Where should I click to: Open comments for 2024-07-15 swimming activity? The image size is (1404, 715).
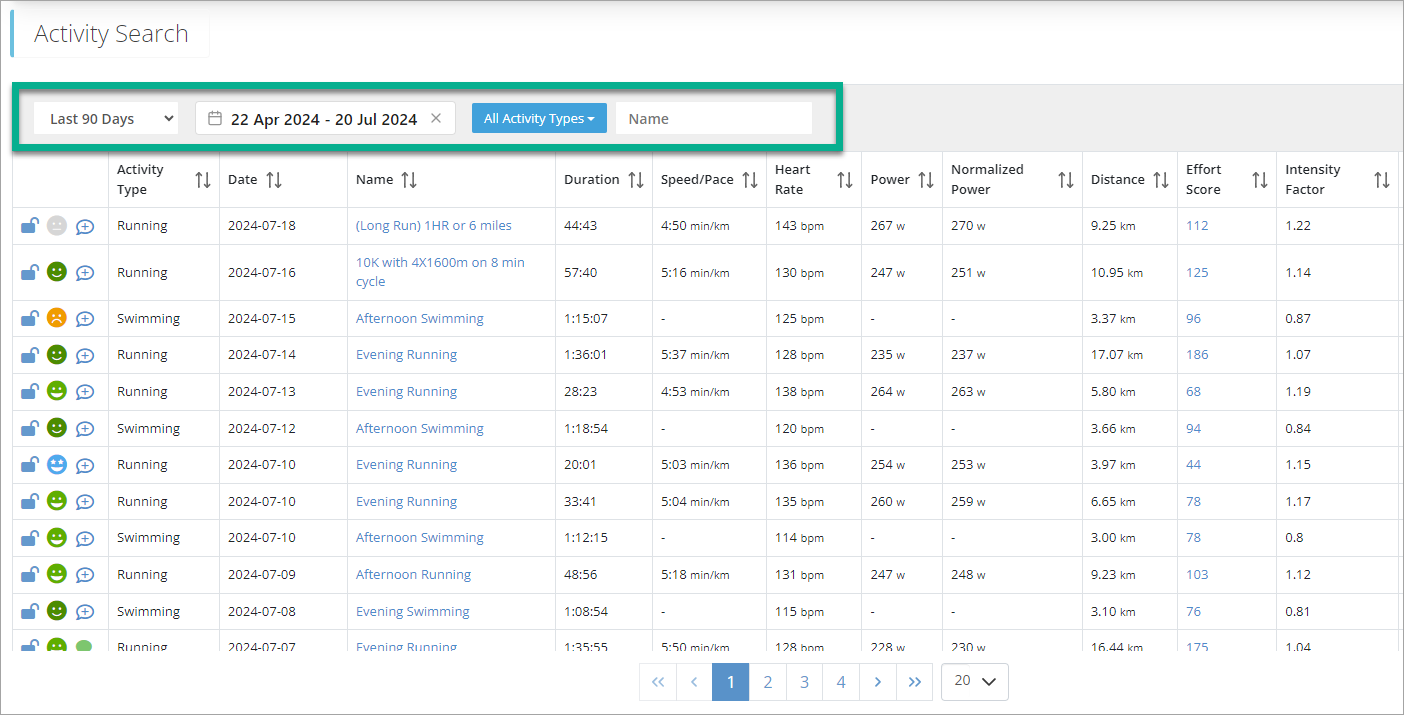coord(85,319)
